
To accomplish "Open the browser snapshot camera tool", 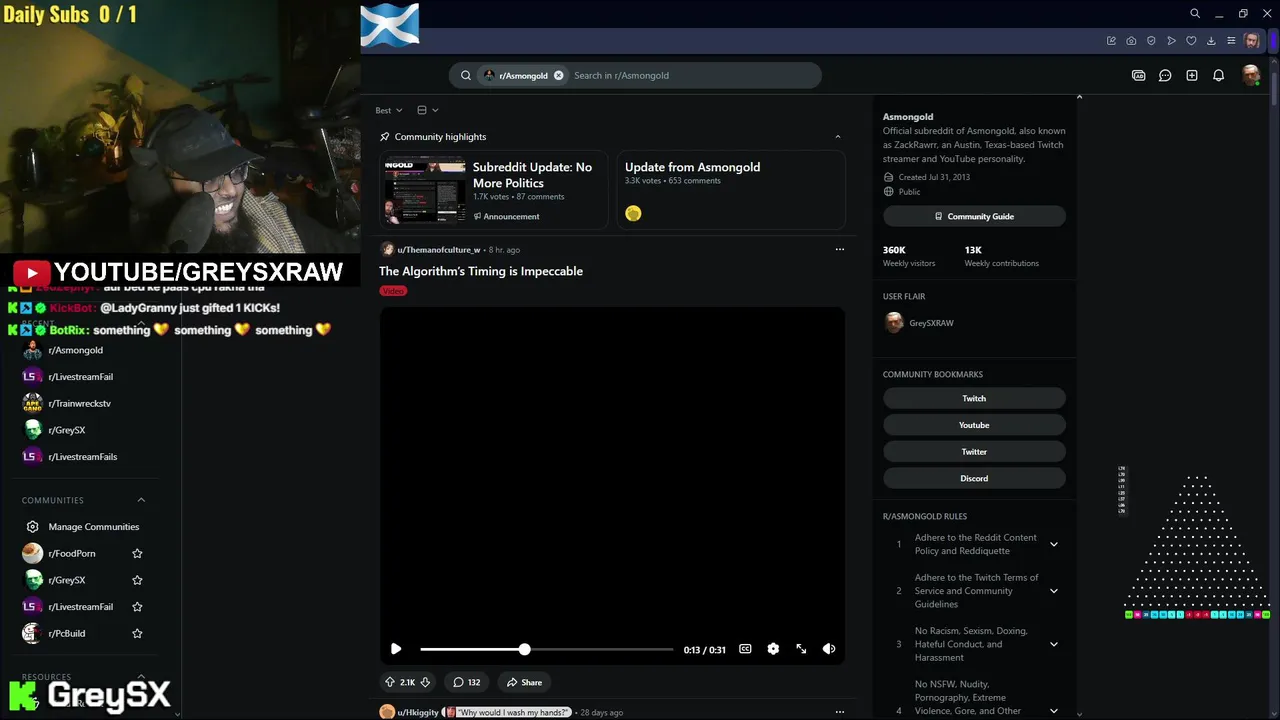I will pyautogui.click(x=1131, y=41).
